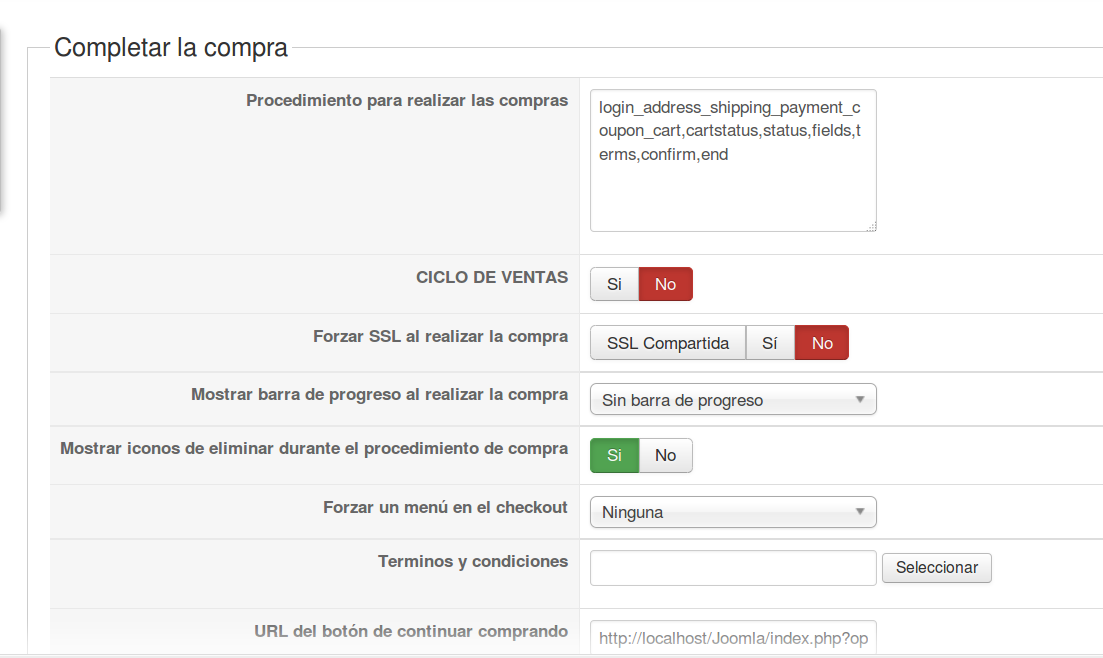Click the Completar la compra section heading
The image size is (1103, 658).
171,47
